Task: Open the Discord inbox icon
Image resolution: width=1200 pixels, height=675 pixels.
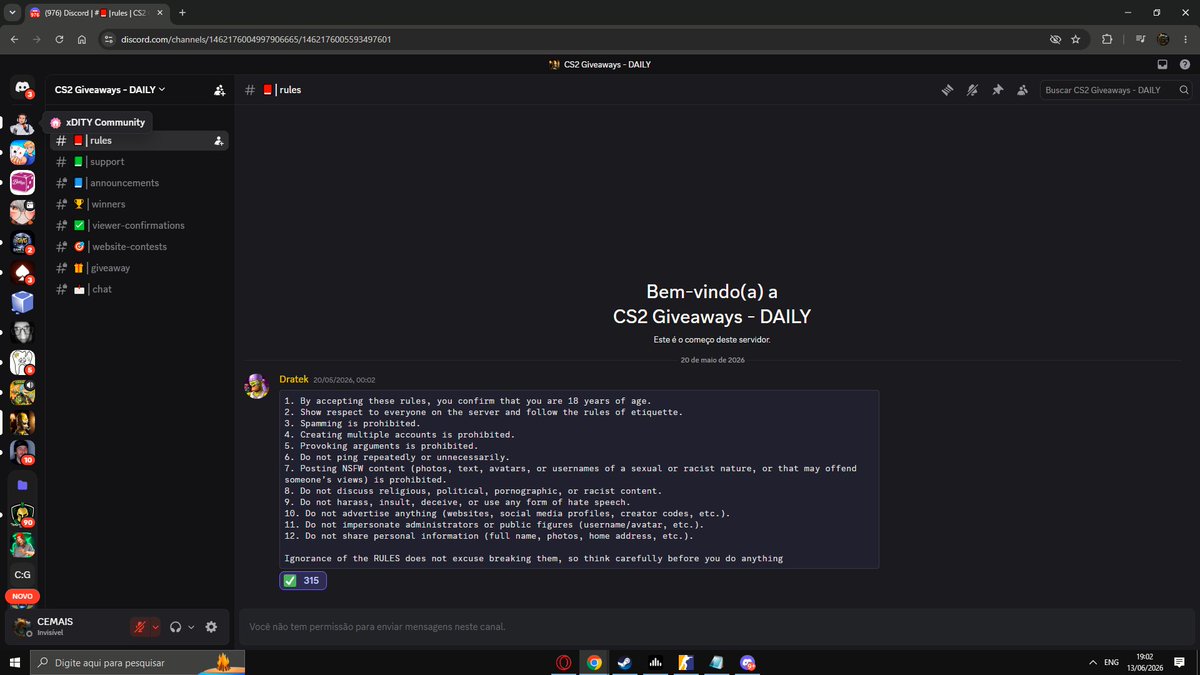Action: pyautogui.click(x=1162, y=64)
